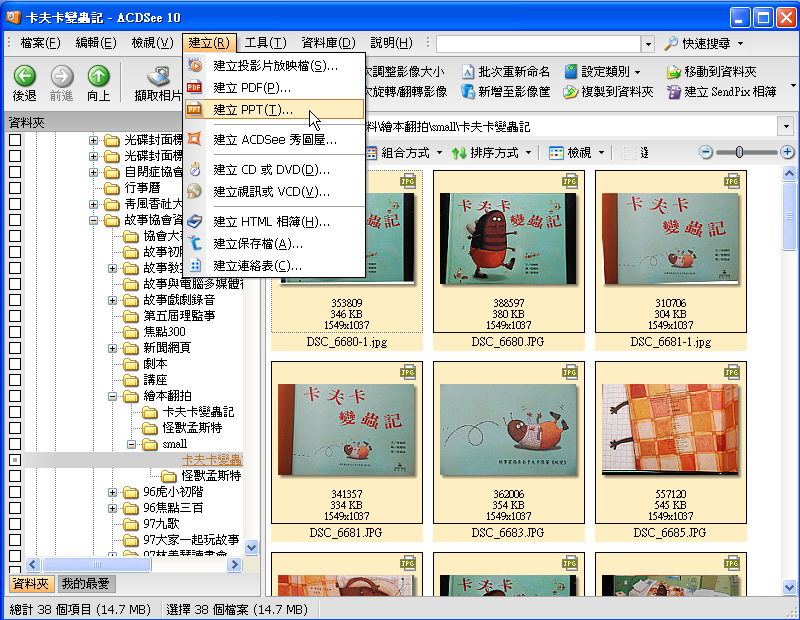800x620 pixels.
Task: Open the search box dropdown arrow
Action: click(648, 44)
